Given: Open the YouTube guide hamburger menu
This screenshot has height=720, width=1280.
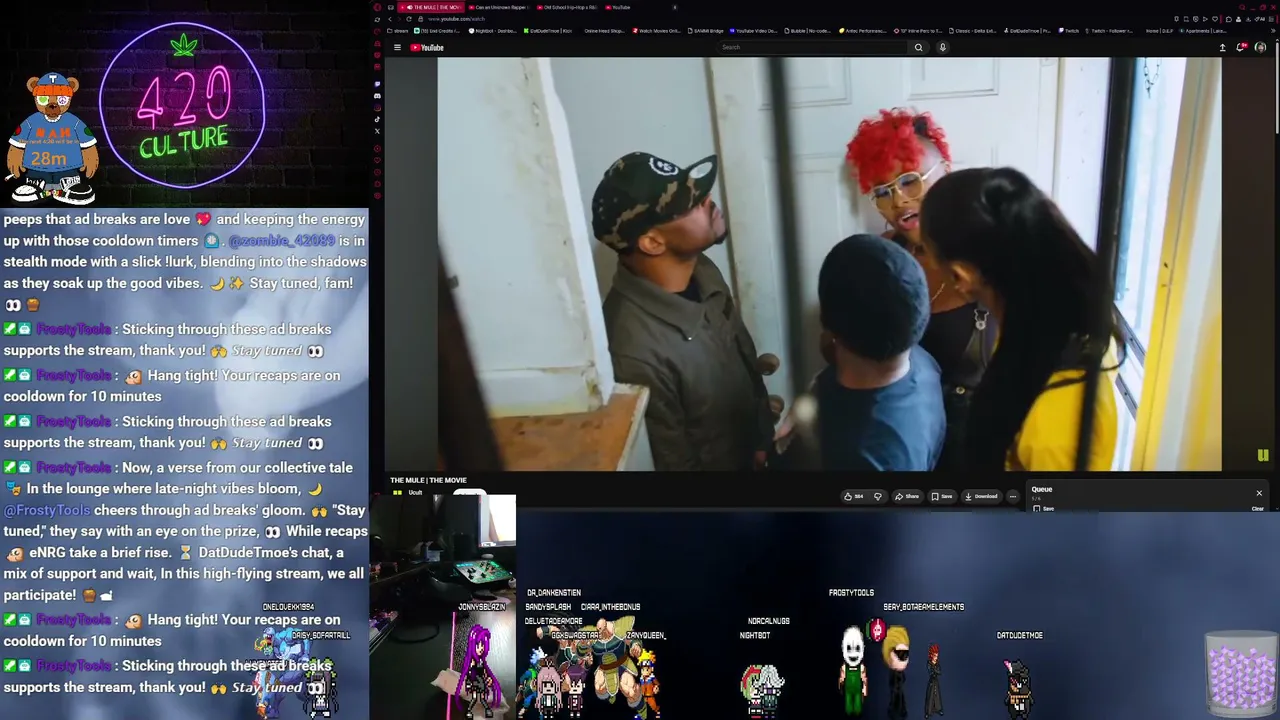Looking at the screenshot, I should (x=397, y=47).
